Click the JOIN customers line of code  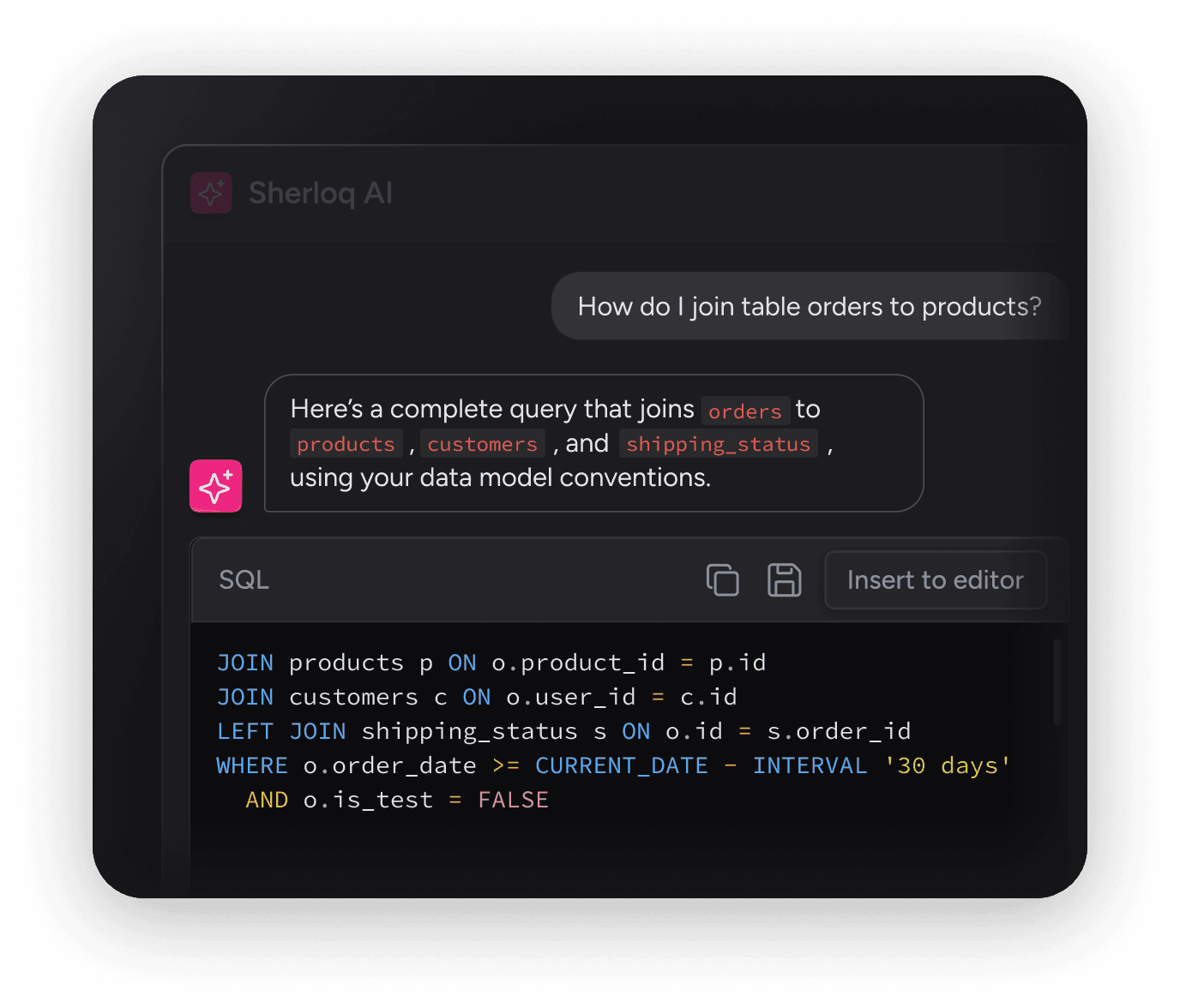pos(477,697)
